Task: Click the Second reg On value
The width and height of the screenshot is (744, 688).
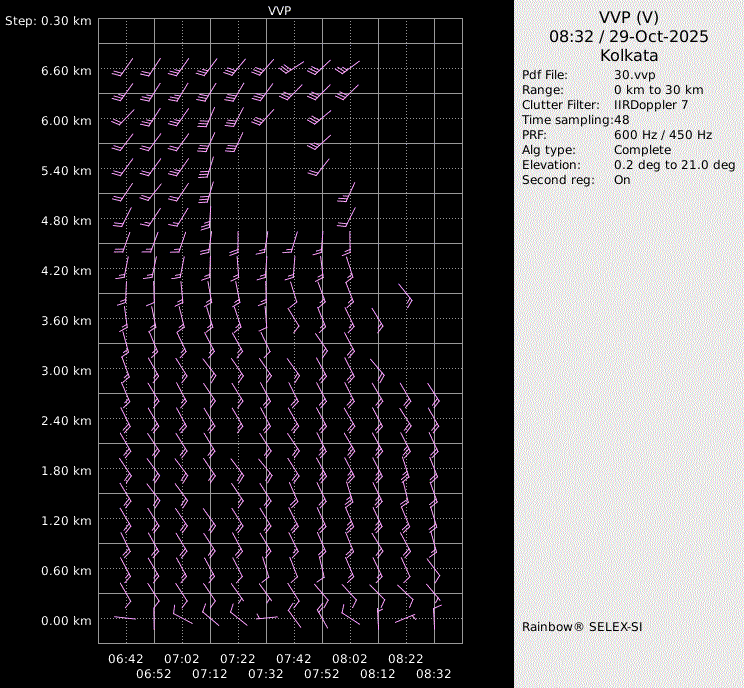Action: 622,180
